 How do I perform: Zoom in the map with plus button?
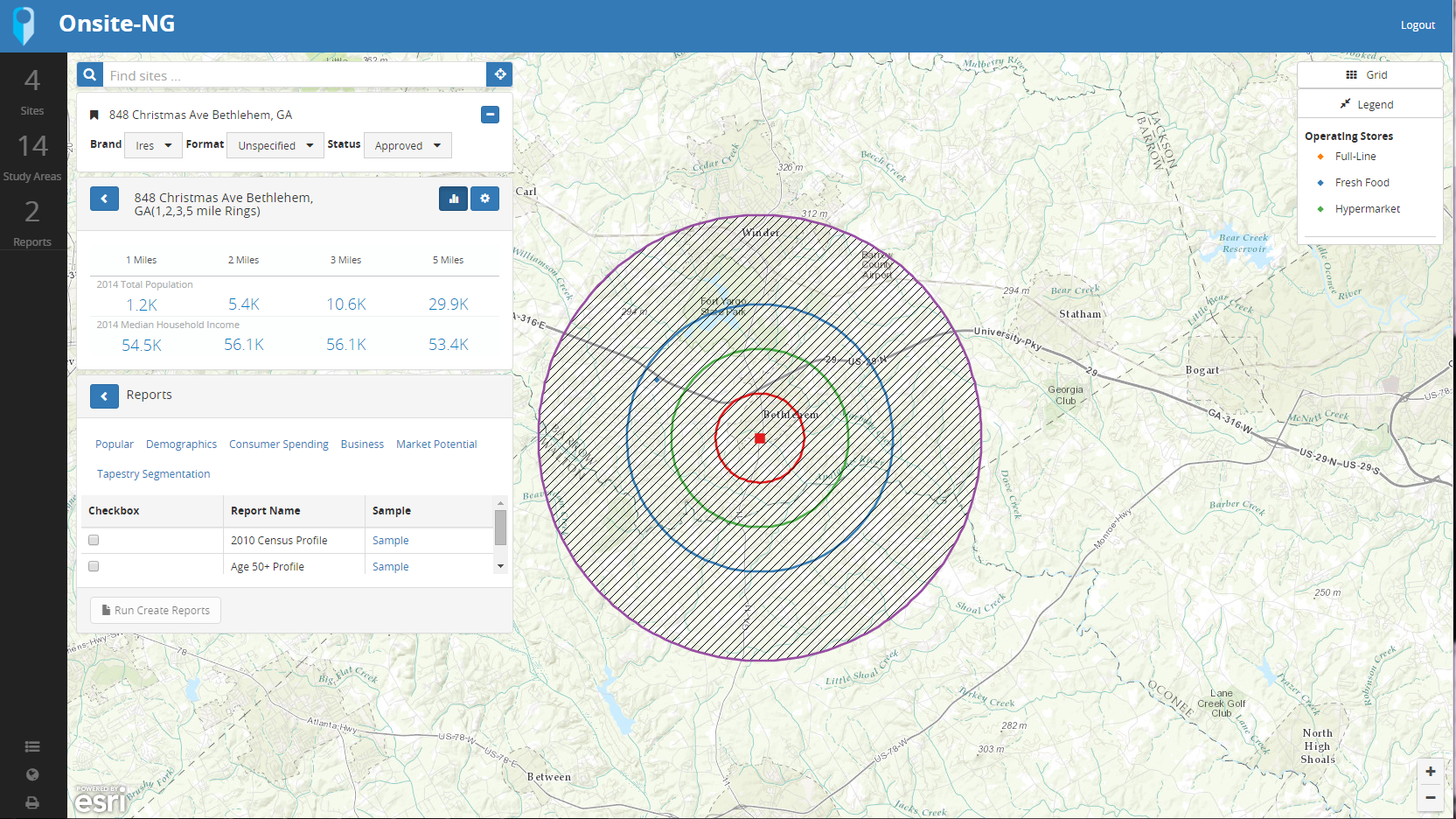click(x=1431, y=771)
